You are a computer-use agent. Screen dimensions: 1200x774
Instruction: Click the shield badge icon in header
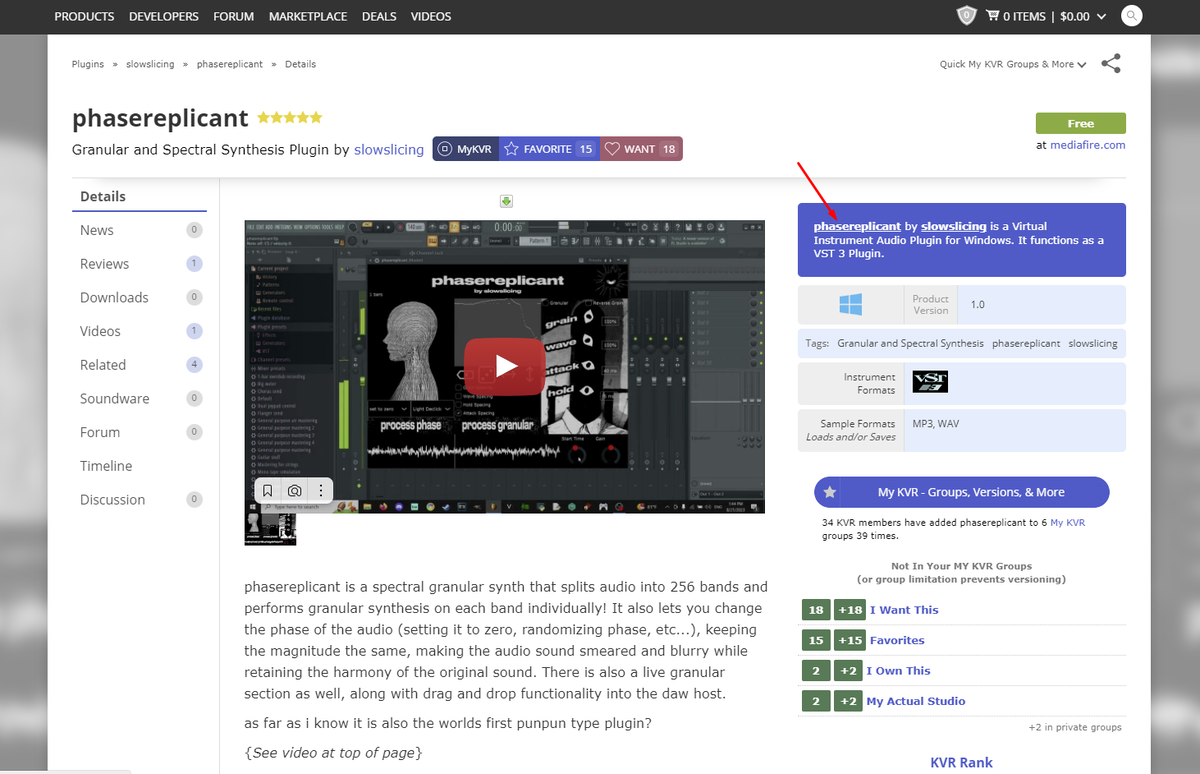point(966,16)
